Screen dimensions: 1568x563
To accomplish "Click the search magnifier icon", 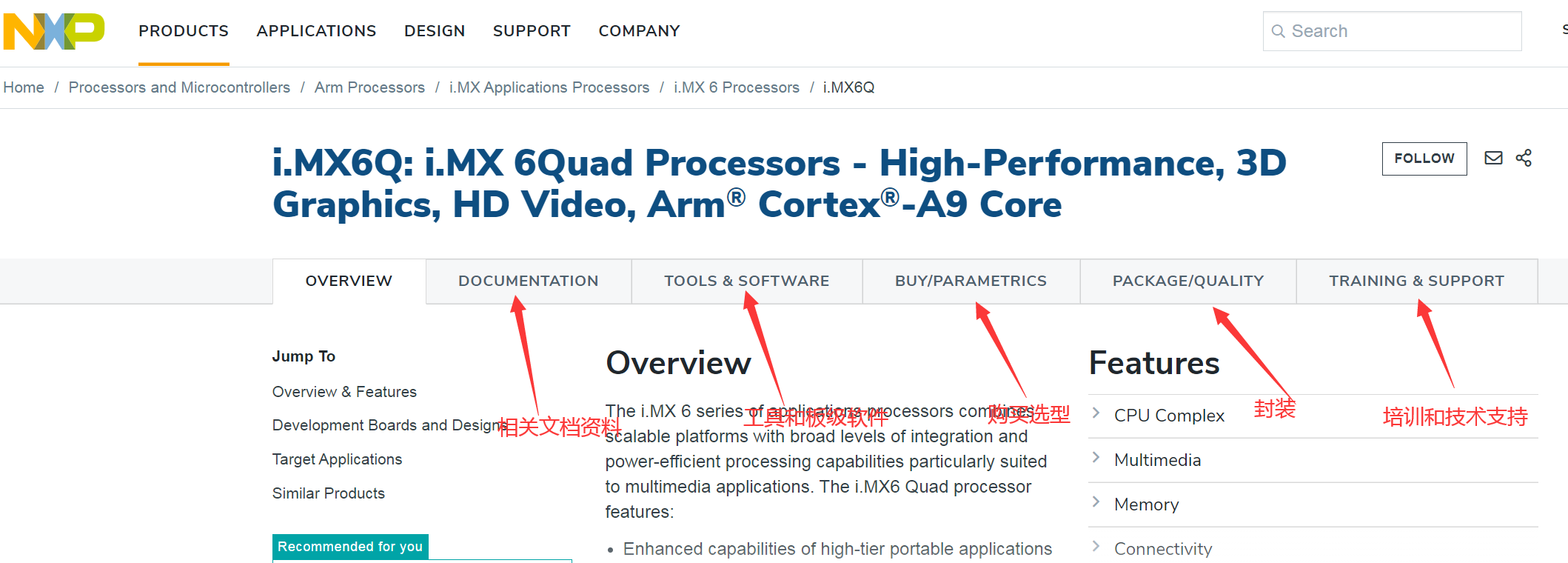I will 1278,31.
